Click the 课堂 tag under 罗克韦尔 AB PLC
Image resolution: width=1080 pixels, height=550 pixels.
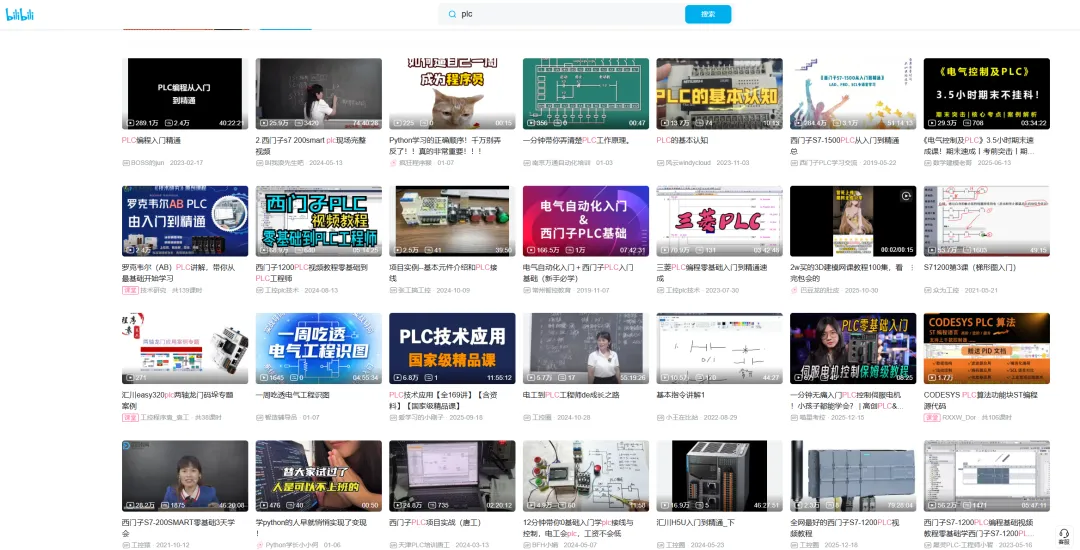pyautogui.click(x=130, y=290)
